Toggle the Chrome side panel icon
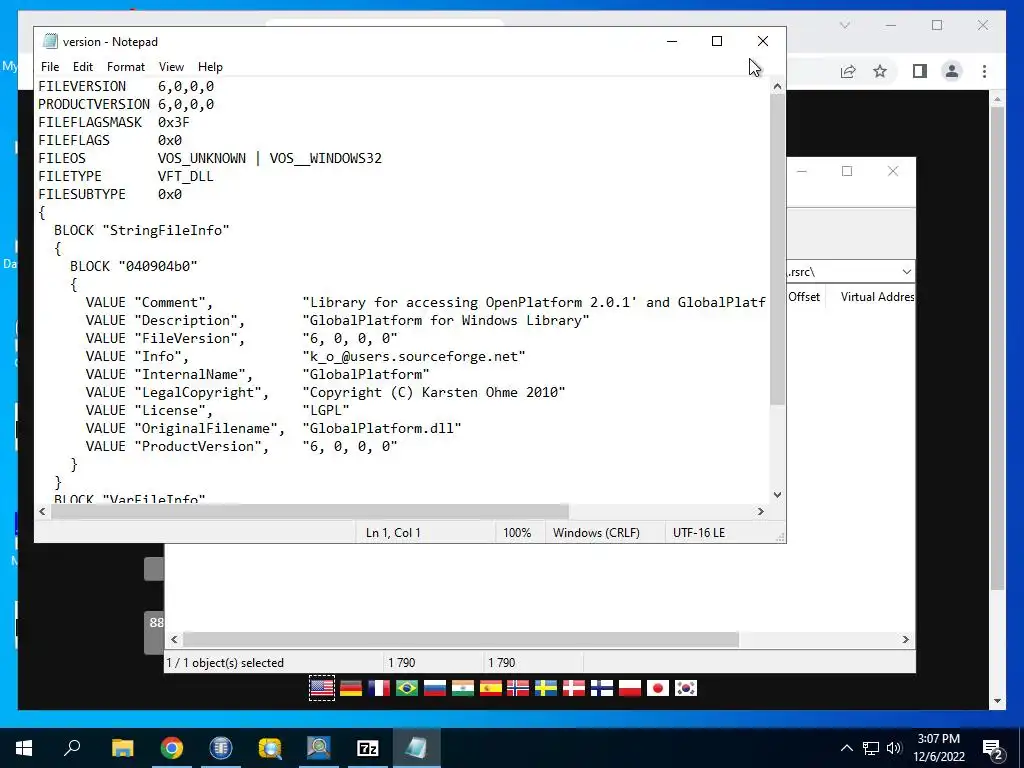Screen dimensions: 1024x768 point(920,71)
